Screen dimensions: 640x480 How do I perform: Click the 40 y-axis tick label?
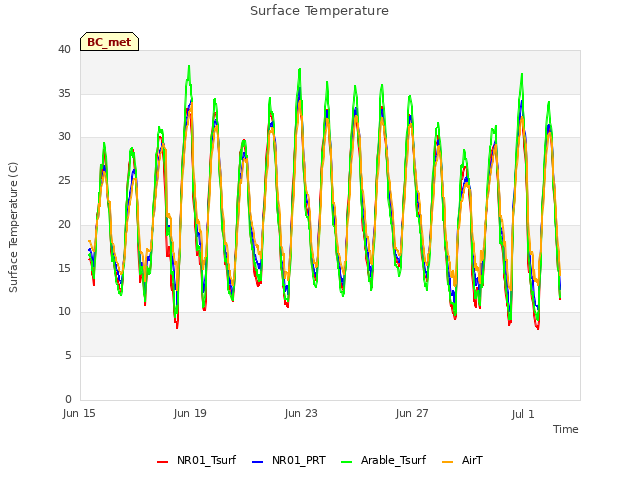point(64,49)
